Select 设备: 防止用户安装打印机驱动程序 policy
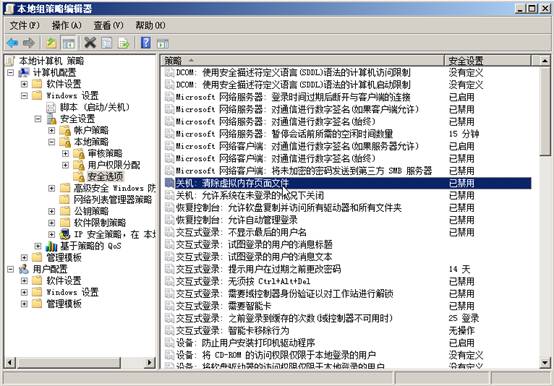The width and height of the screenshot is (554, 386). (x=246, y=343)
